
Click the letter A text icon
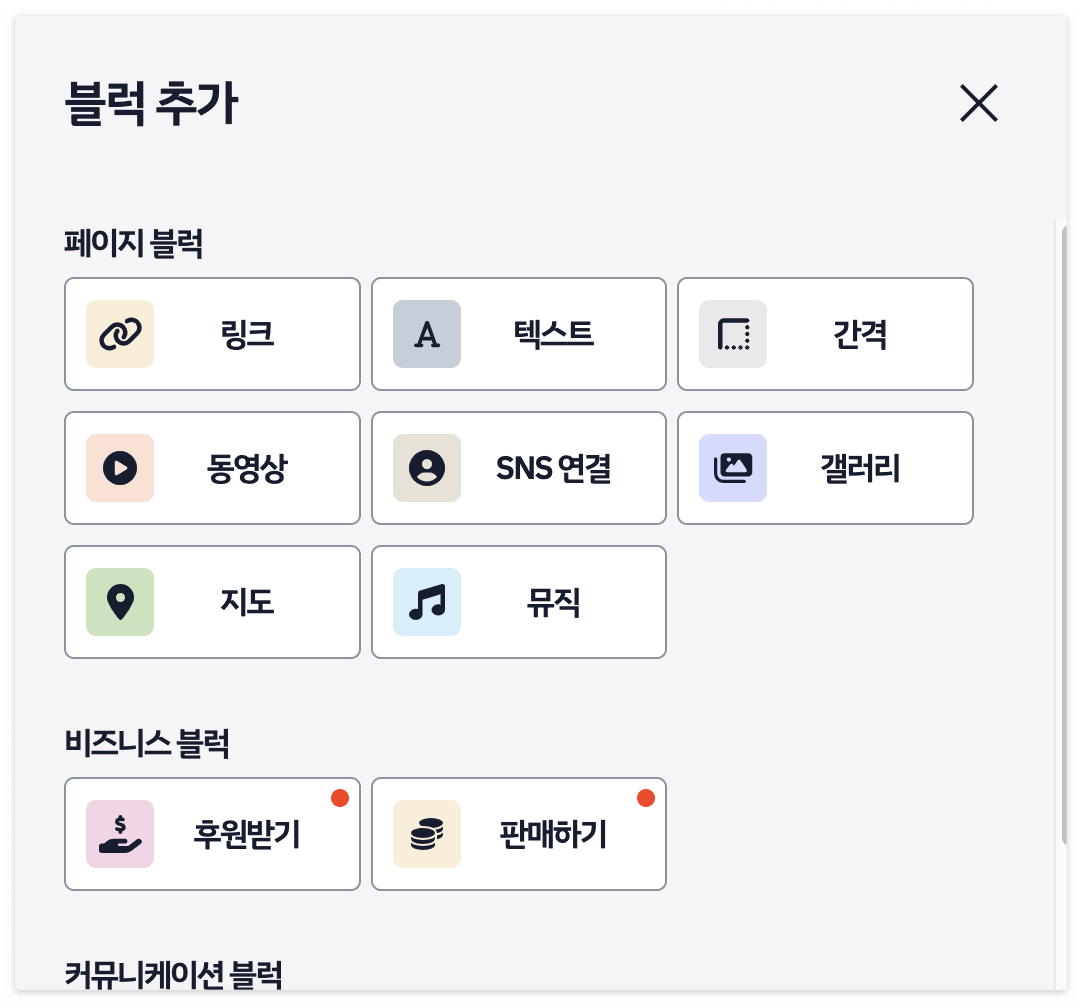pyautogui.click(x=427, y=334)
